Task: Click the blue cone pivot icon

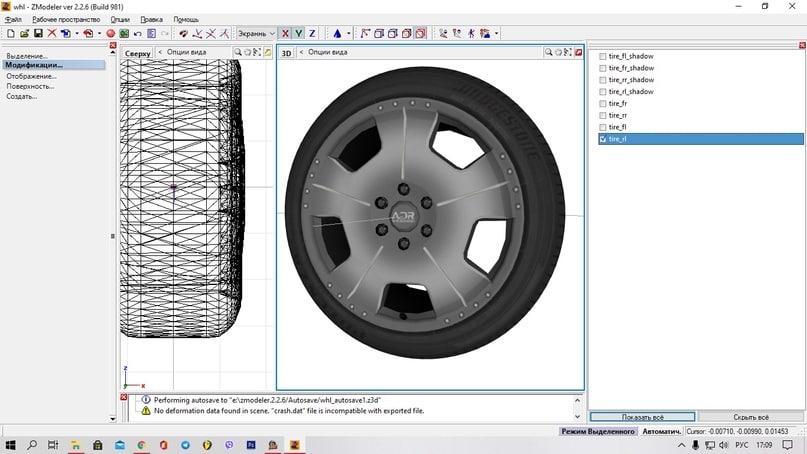Action: tap(337, 33)
